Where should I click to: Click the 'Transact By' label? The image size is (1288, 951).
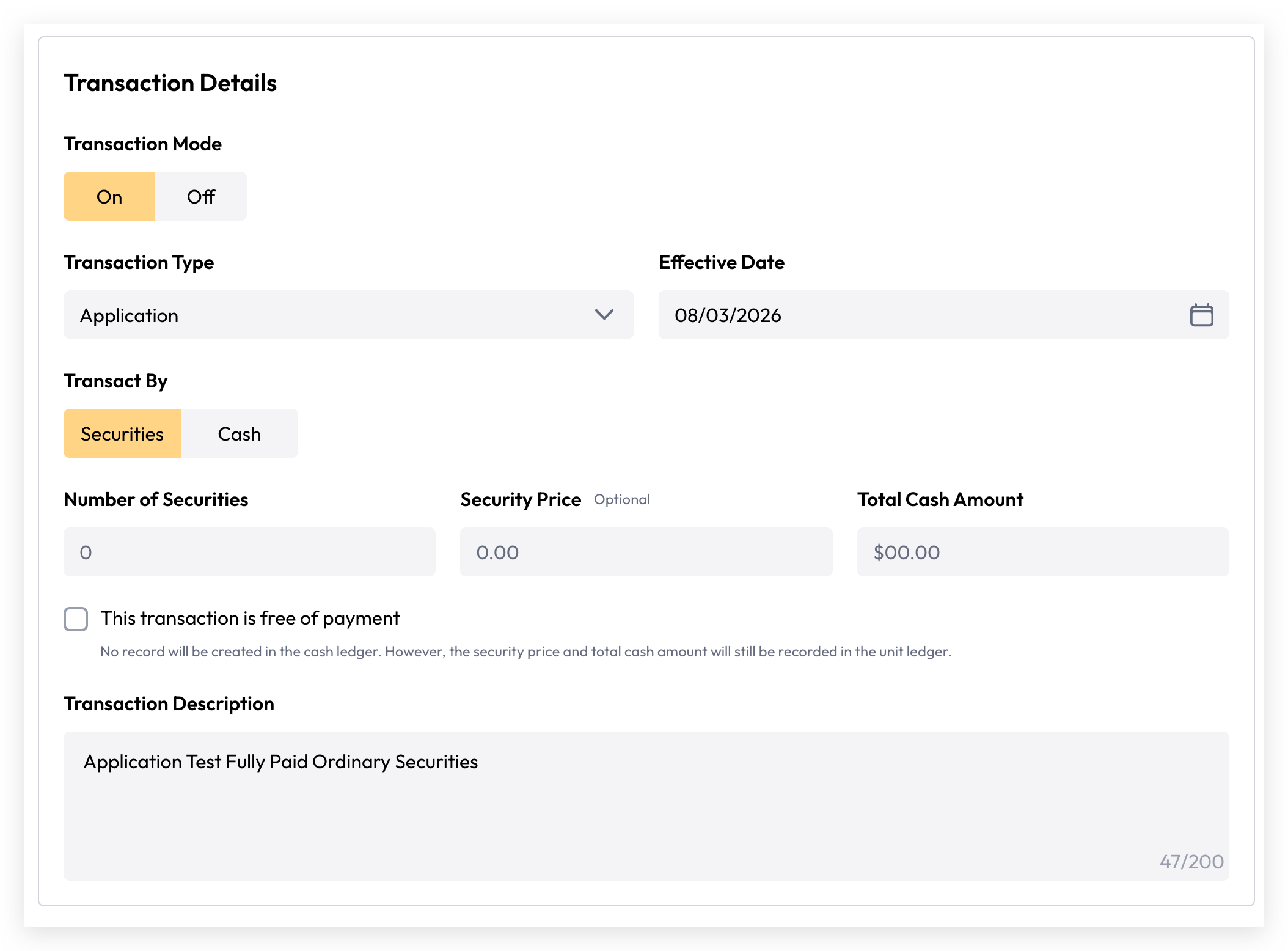(115, 381)
